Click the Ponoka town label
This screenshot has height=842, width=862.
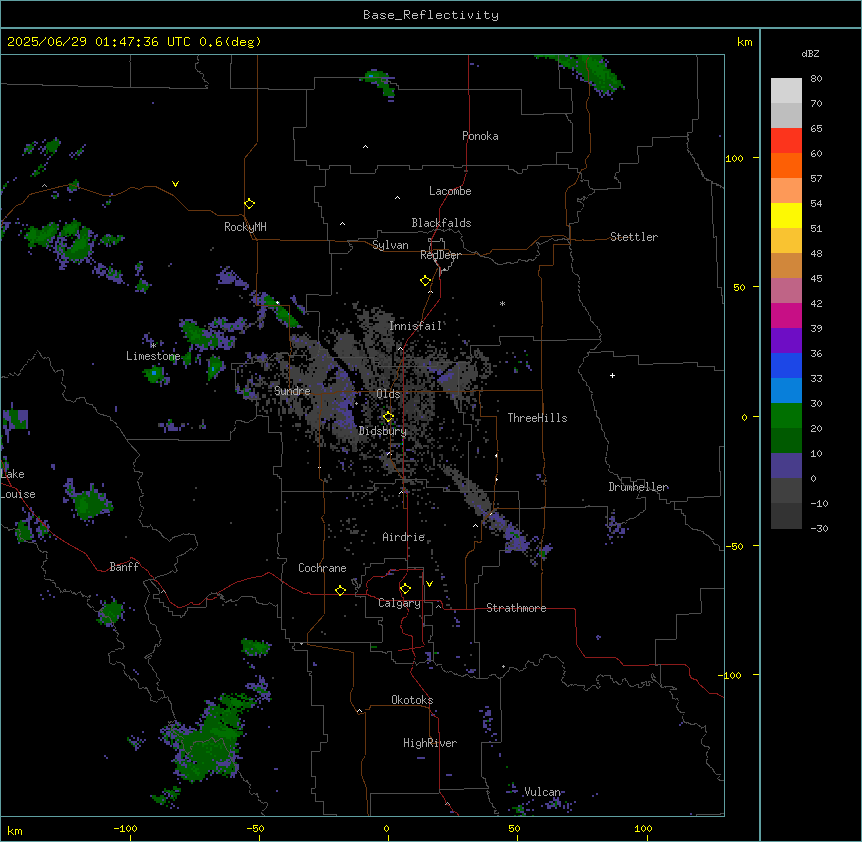480,136
